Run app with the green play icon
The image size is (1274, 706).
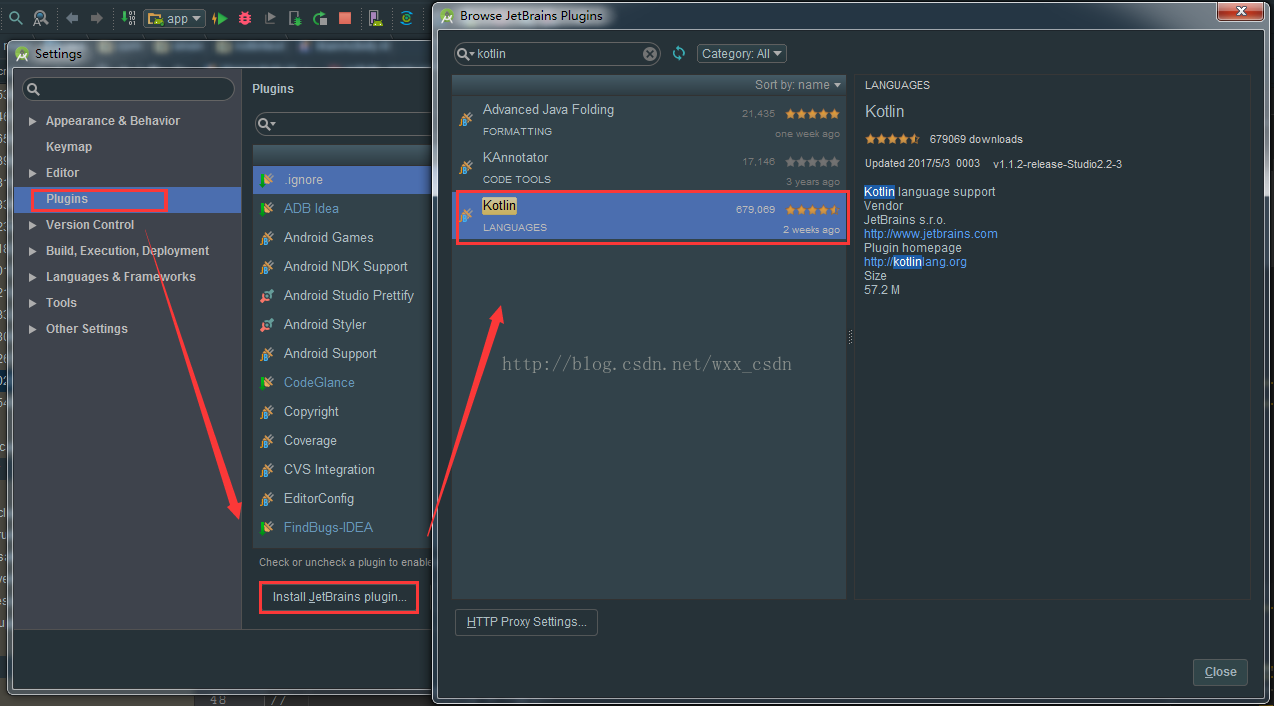220,18
